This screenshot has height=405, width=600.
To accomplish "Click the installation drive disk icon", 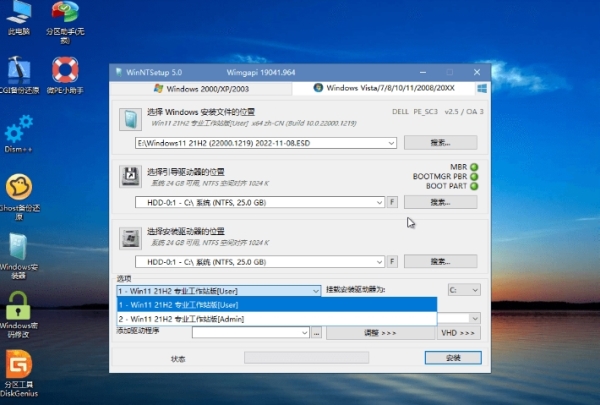I will [130, 238].
